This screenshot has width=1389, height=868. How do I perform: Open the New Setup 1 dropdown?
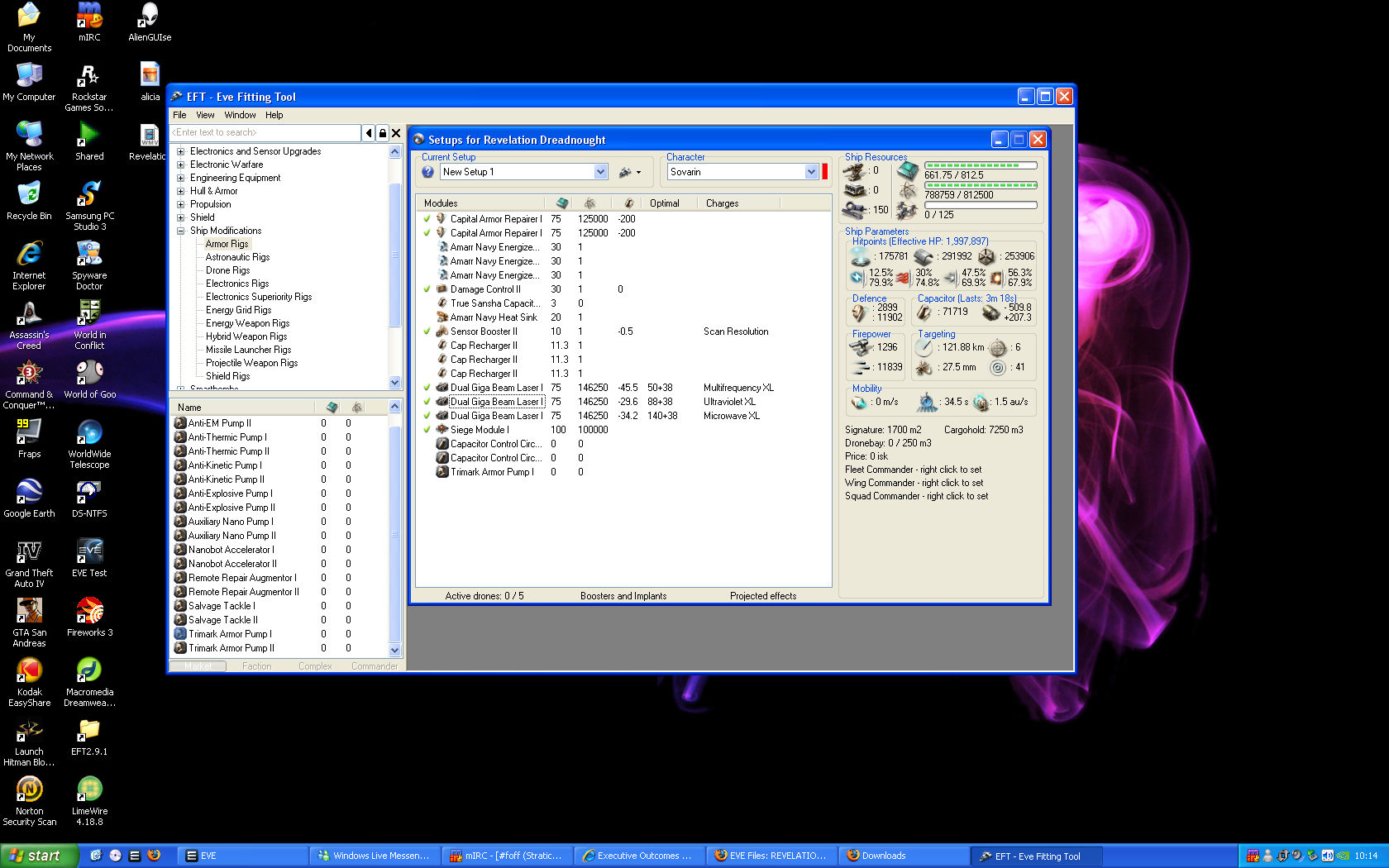(x=601, y=172)
